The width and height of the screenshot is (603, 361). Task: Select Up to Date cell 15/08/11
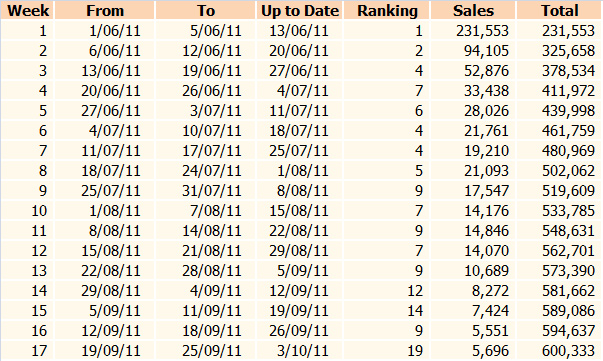300,211
